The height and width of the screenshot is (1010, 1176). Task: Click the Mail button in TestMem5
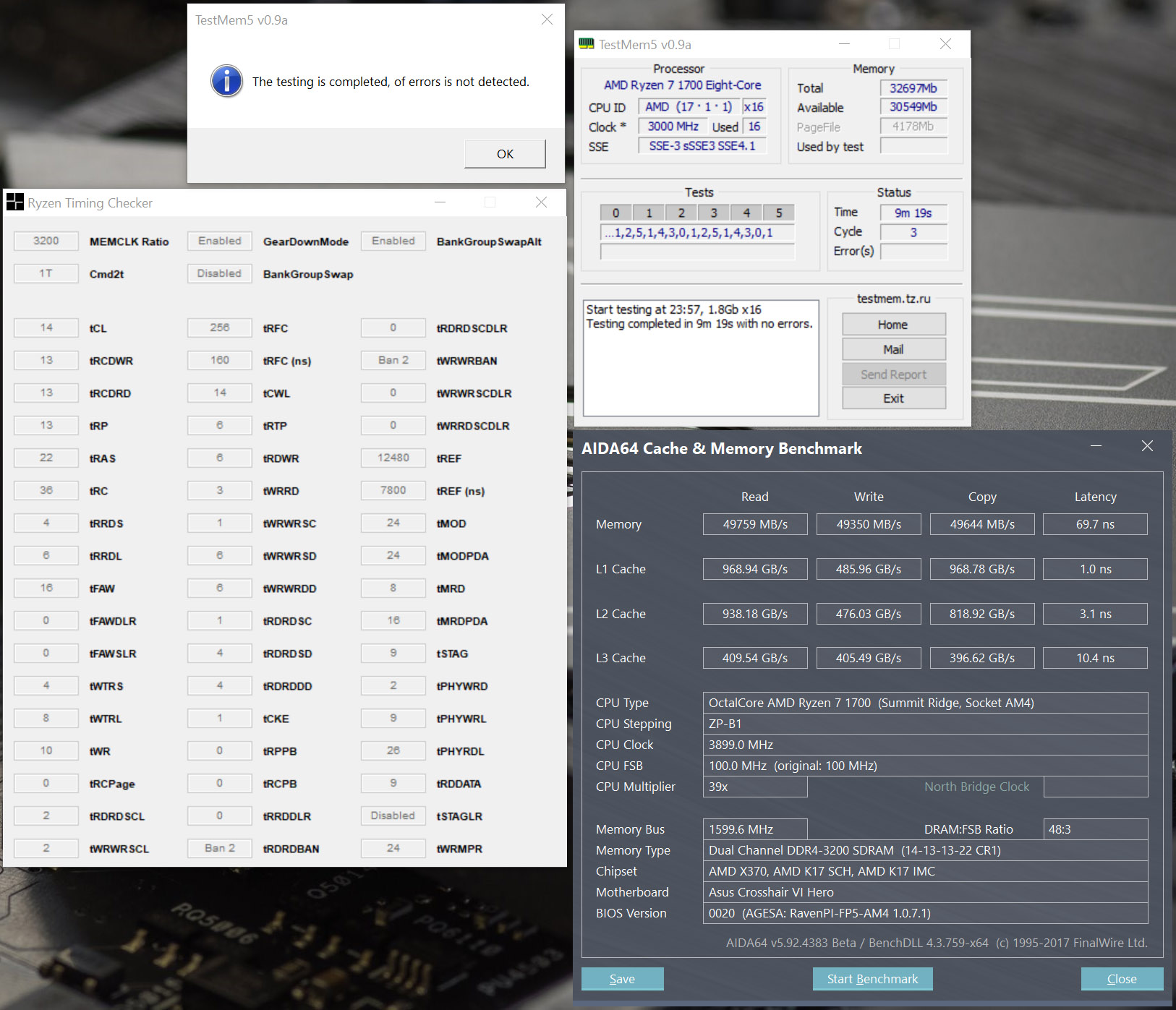pos(893,349)
